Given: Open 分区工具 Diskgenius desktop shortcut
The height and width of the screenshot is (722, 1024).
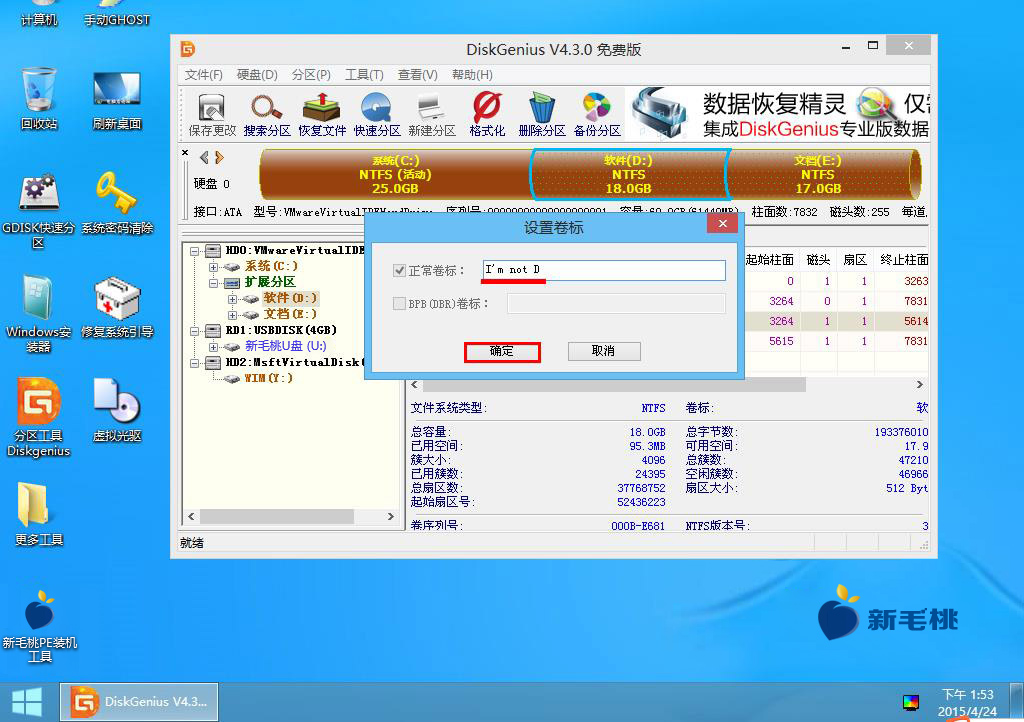Looking at the screenshot, I should coord(39,417).
